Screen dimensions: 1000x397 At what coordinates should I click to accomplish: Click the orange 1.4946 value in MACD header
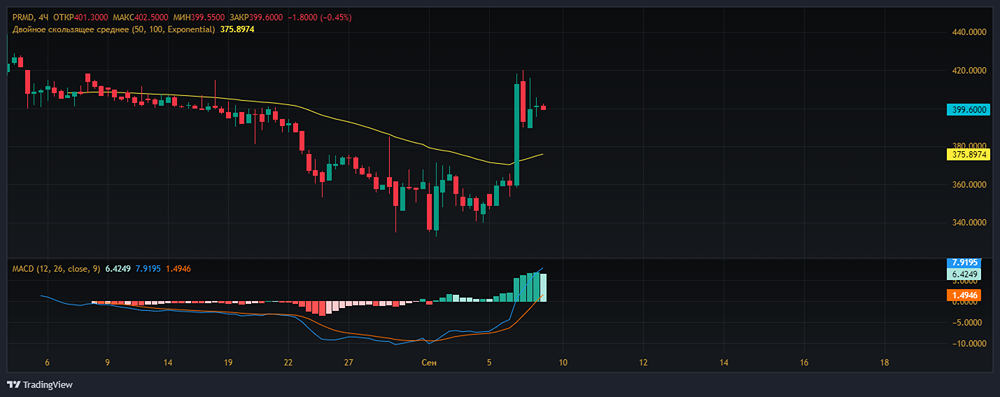coord(178,269)
